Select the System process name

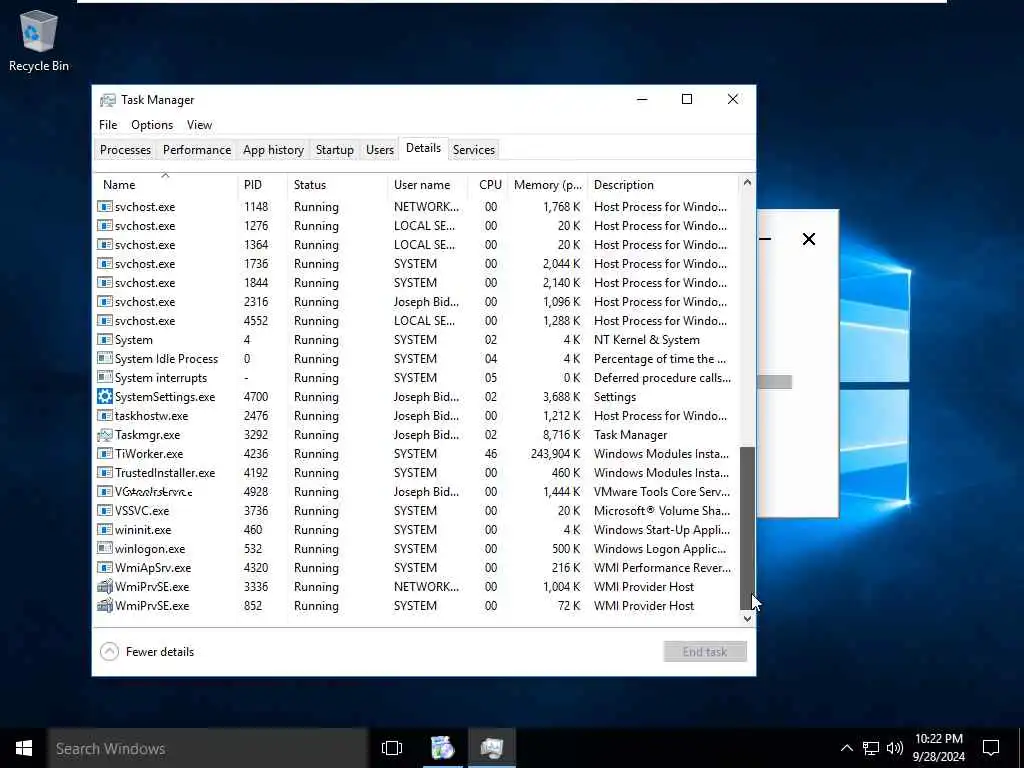(x=134, y=340)
